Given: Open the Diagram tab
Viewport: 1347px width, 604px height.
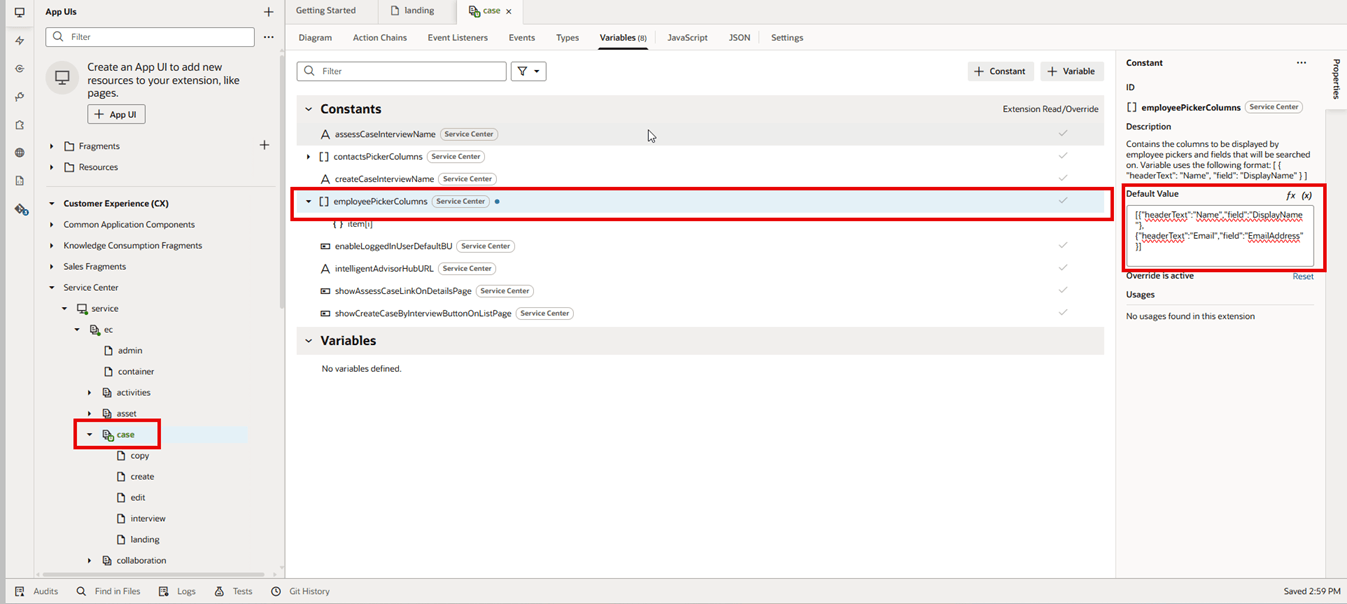Looking at the screenshot, I should (x=315, y=38).
